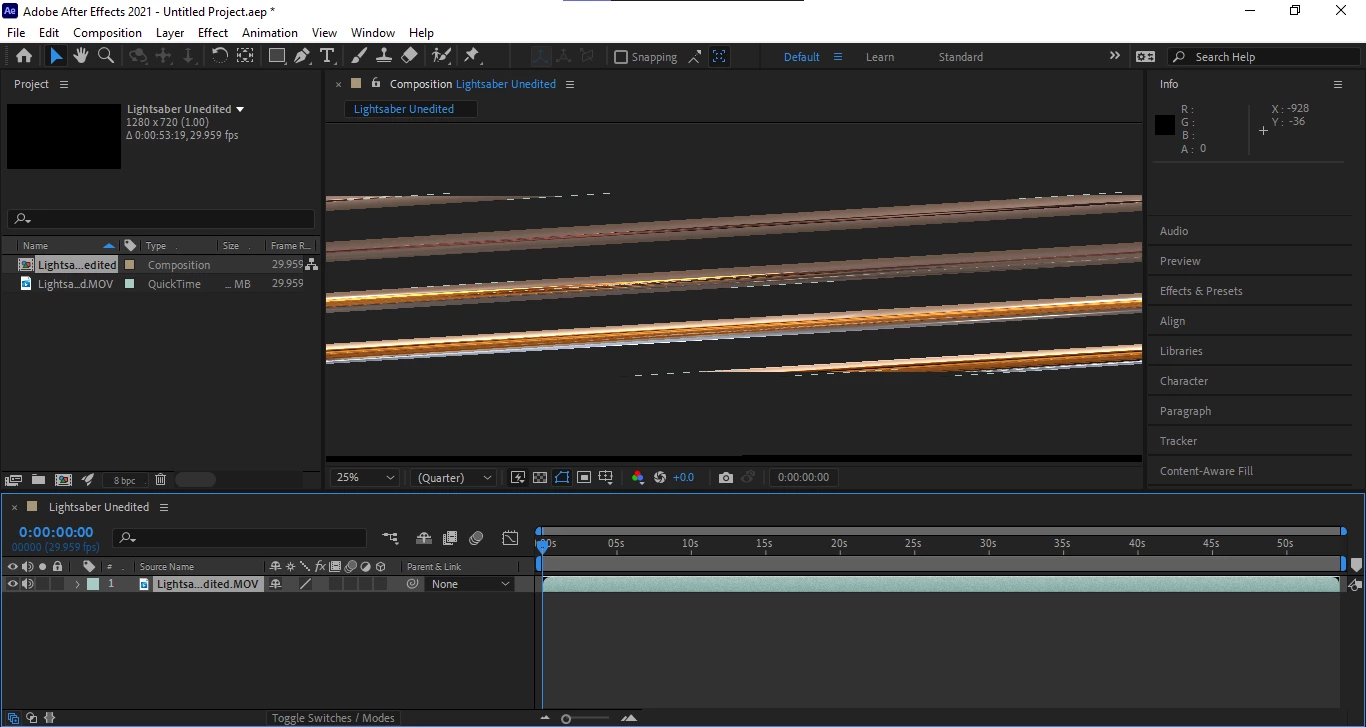Screen dimensions: 1366x727
Task: Select the Pen tool
Action: click(302, 56)
